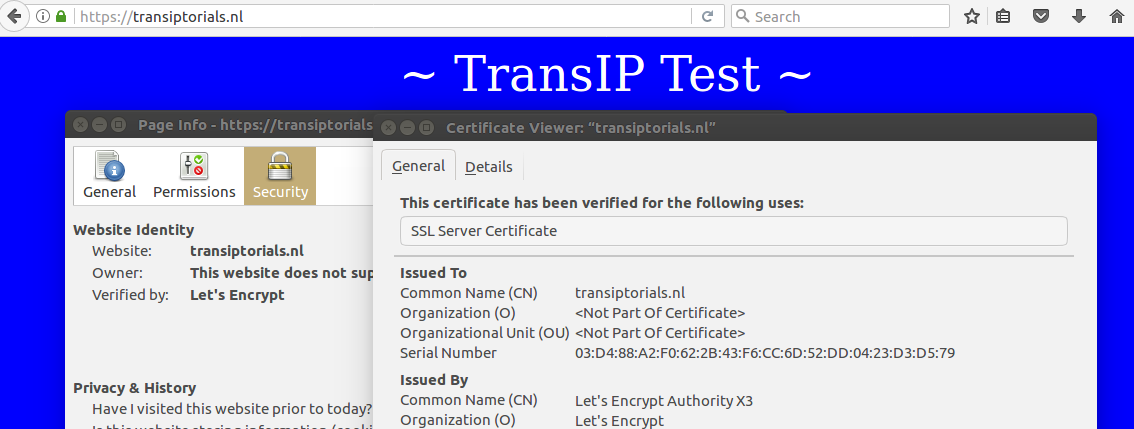Click Website value transiptorials.nl in Page Info

pyautogui.click(x=247, y=251)
